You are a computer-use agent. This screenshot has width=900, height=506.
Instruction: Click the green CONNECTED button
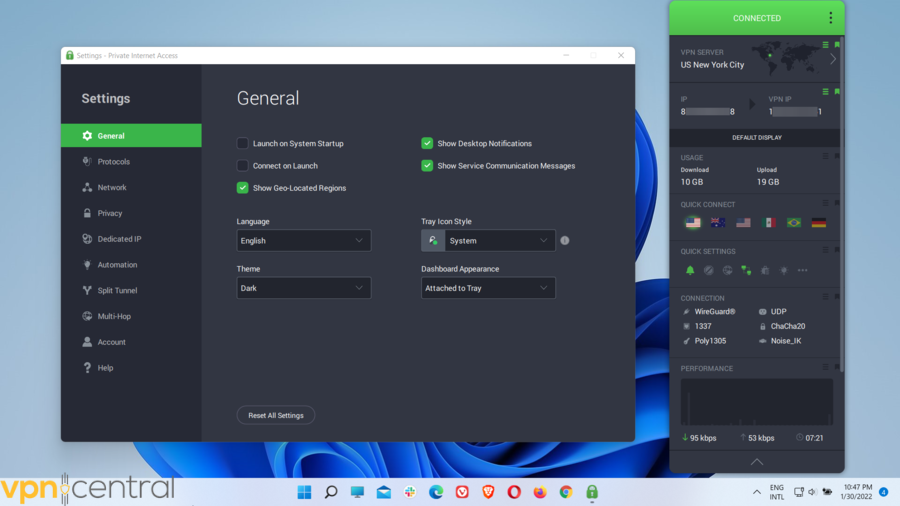pos(756,18)
